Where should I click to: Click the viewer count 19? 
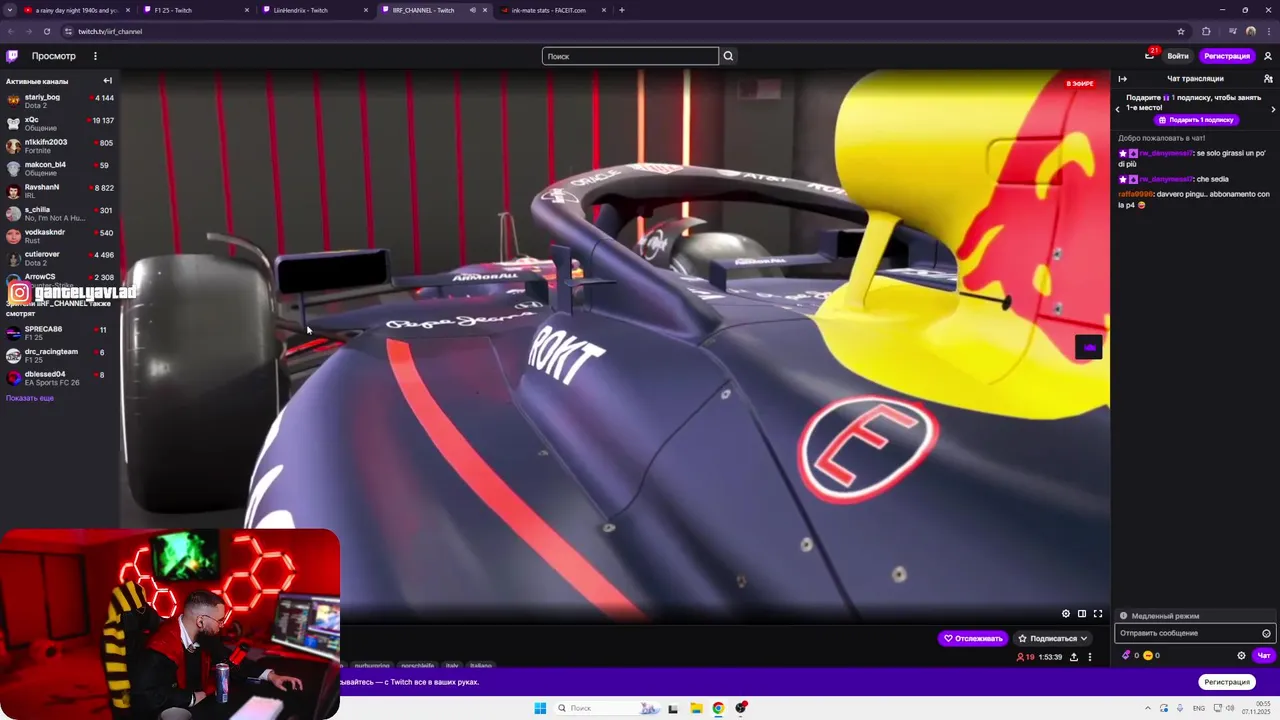[x=1026, y=657]
